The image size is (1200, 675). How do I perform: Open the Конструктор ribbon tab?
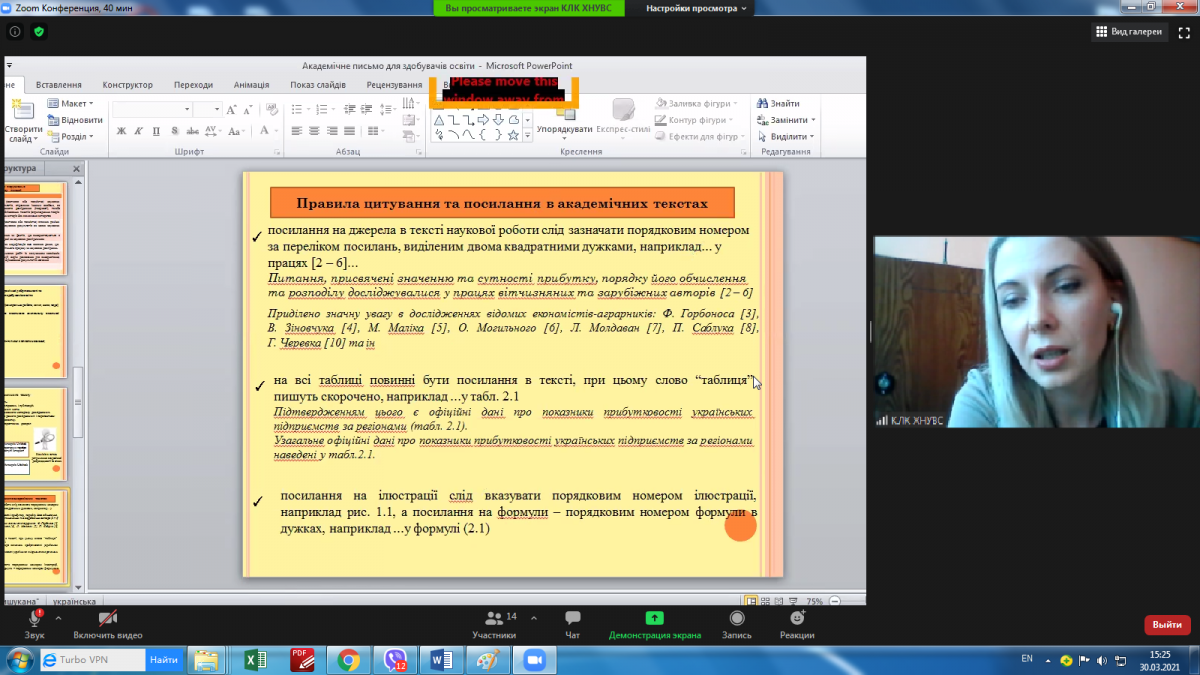click(x=127, y=85)
